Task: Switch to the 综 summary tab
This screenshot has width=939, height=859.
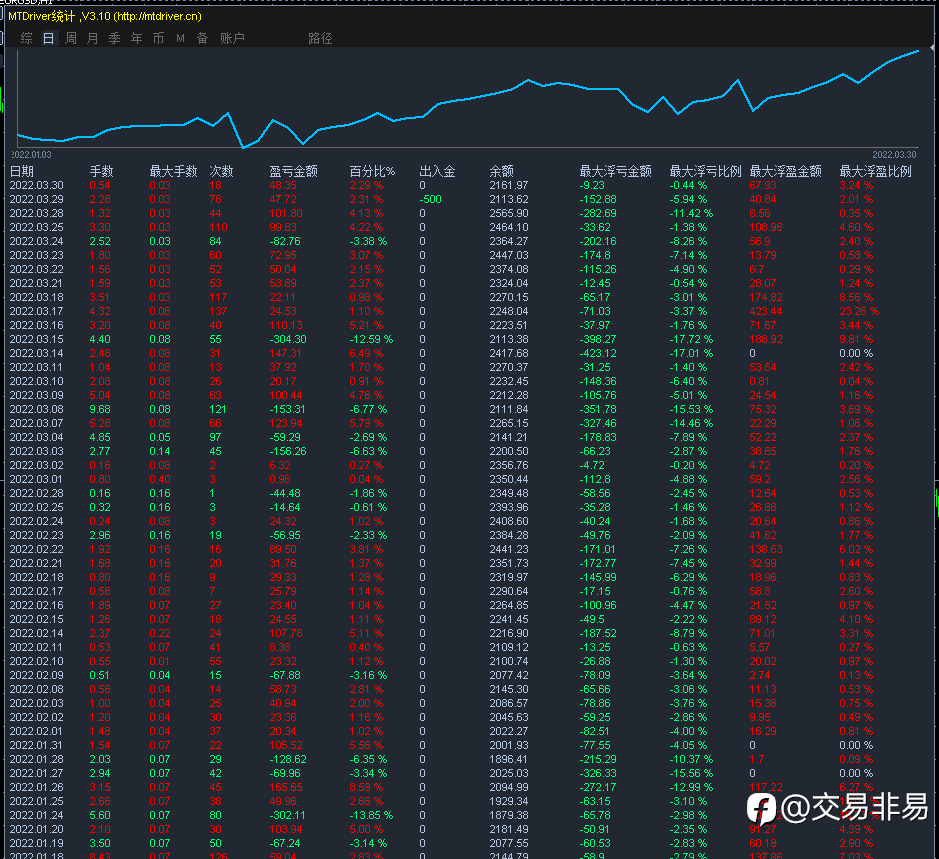Action: pos(27,38)
